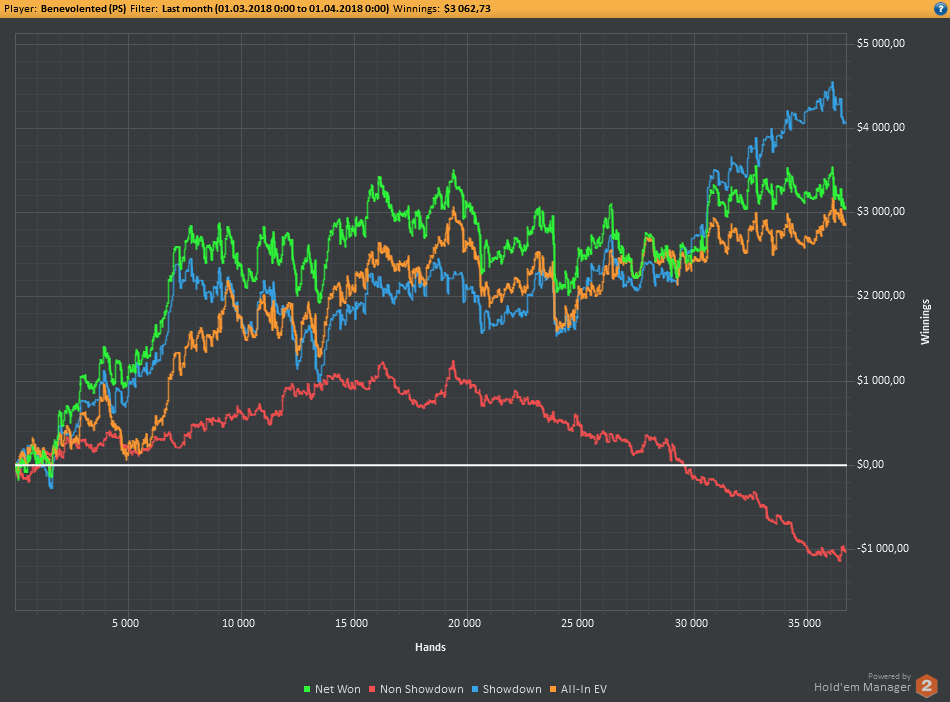This screenshot has height=702, width=950.
Task: Click the $3 062,73 winnings total
Action: click(x=475, y=8)
